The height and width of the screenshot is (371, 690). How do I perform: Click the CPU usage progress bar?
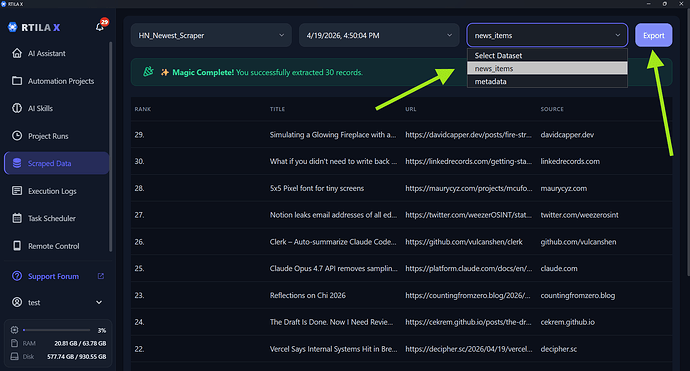click(x=57, y=330)
